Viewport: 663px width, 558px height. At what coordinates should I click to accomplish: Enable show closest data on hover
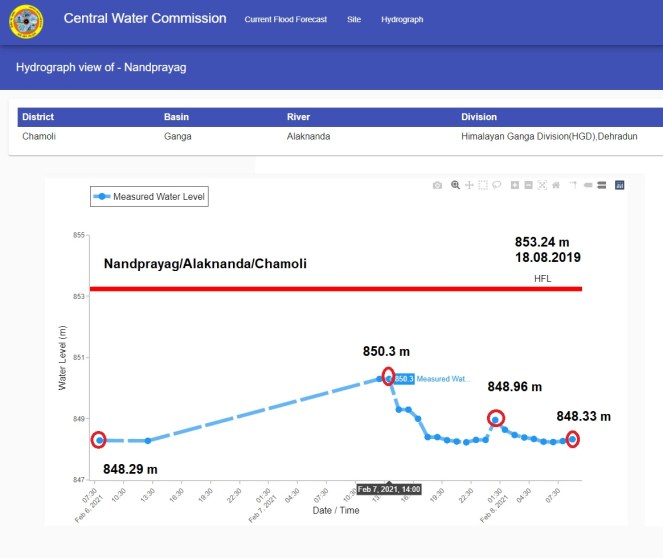tap(587, 185)
